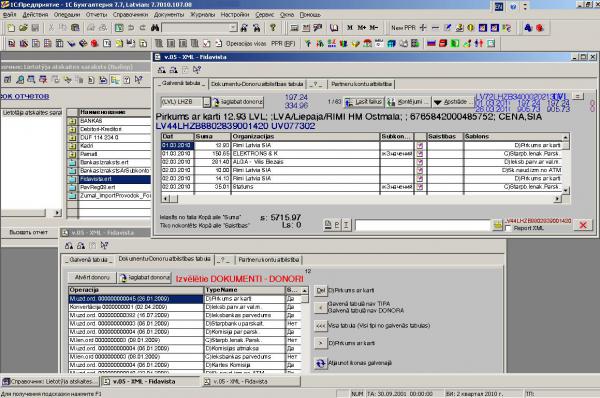Click the M- memory button
Image resolution: width=600 pixels, height=398 pixels.
tap(373, 28)
